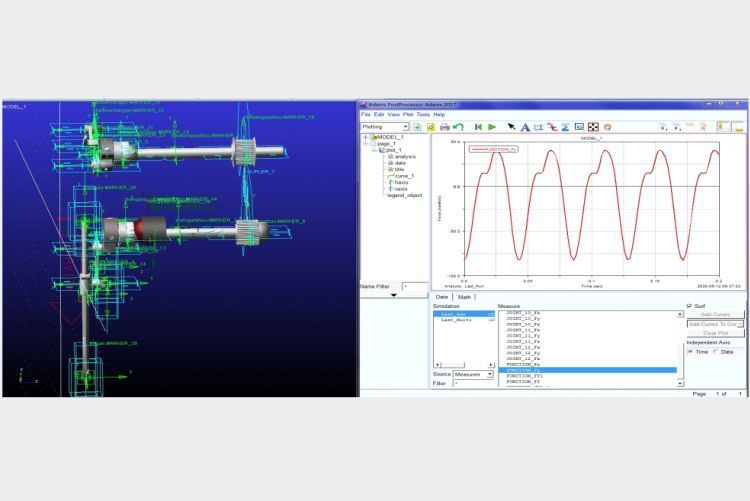Click the Add Curves button

click(716, 314)
